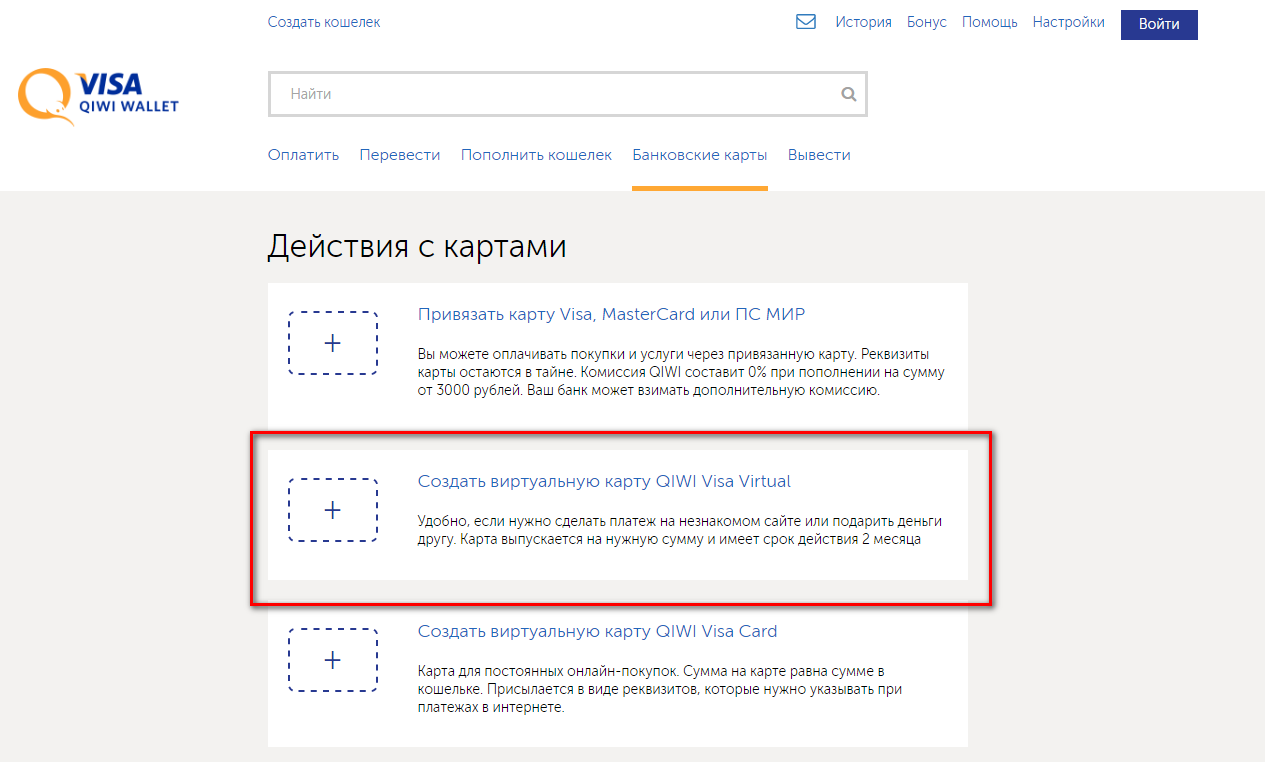
Task: Click the Войти button
Action: 1159,25
